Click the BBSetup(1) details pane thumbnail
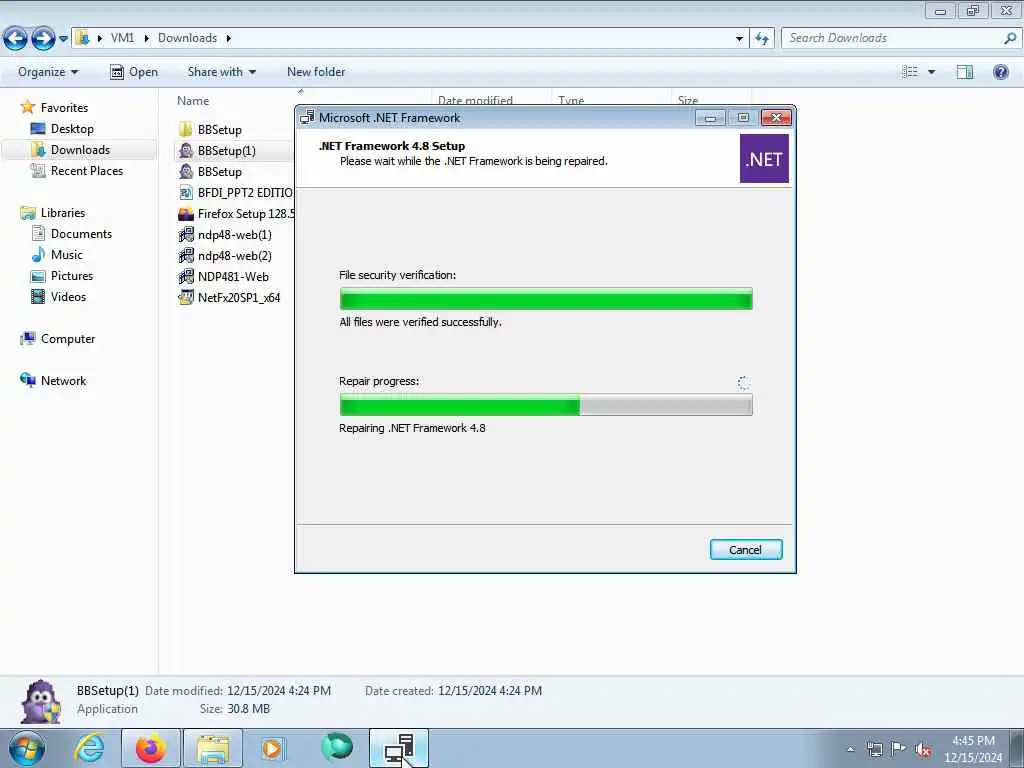This screenshot has width=1024, height=768. (41, 701)
